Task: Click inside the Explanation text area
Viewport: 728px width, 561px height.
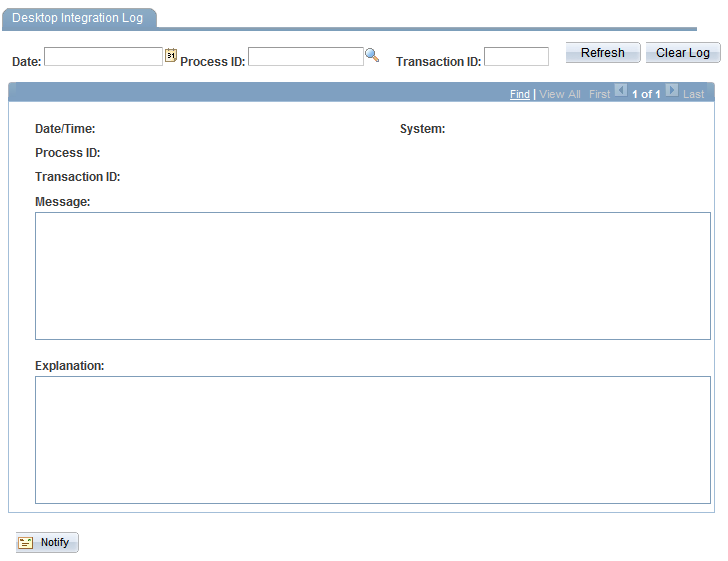Action: (373, 440)
